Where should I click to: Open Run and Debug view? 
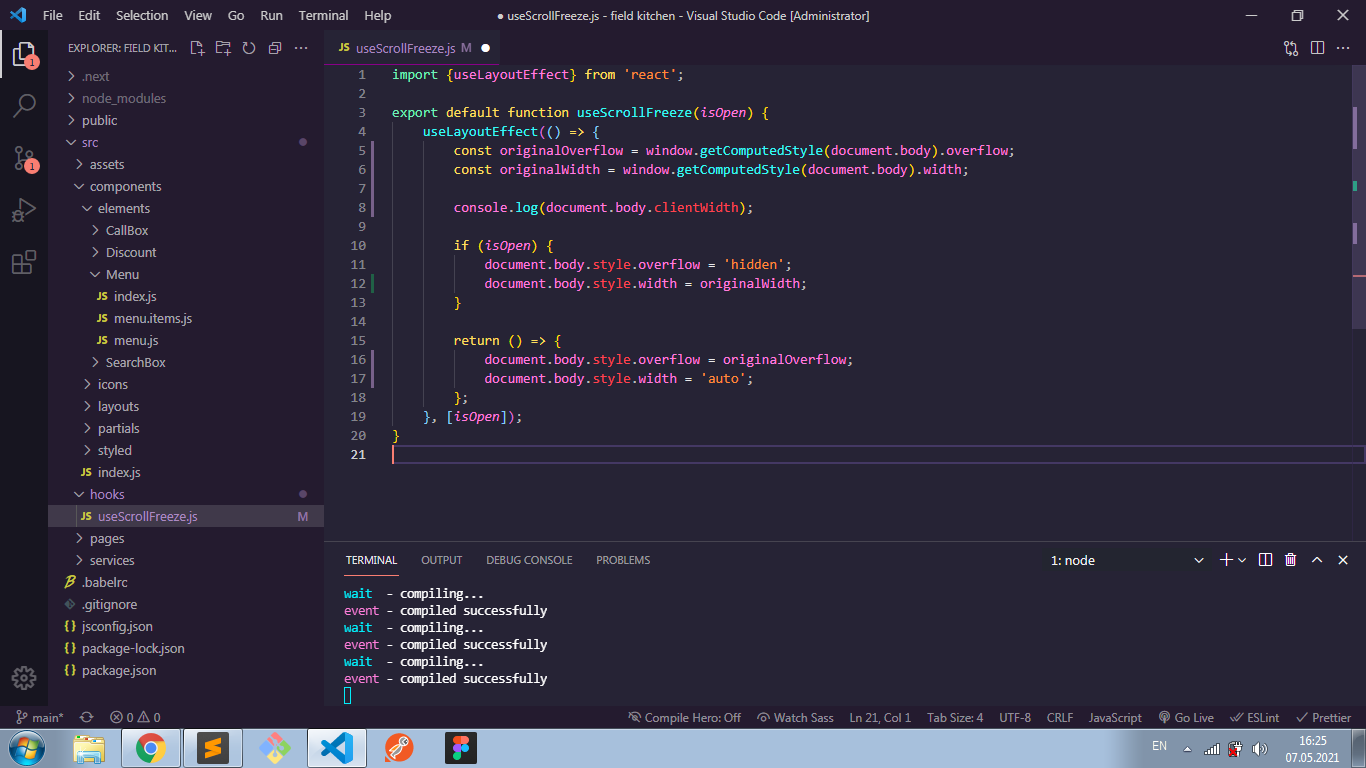24,210
